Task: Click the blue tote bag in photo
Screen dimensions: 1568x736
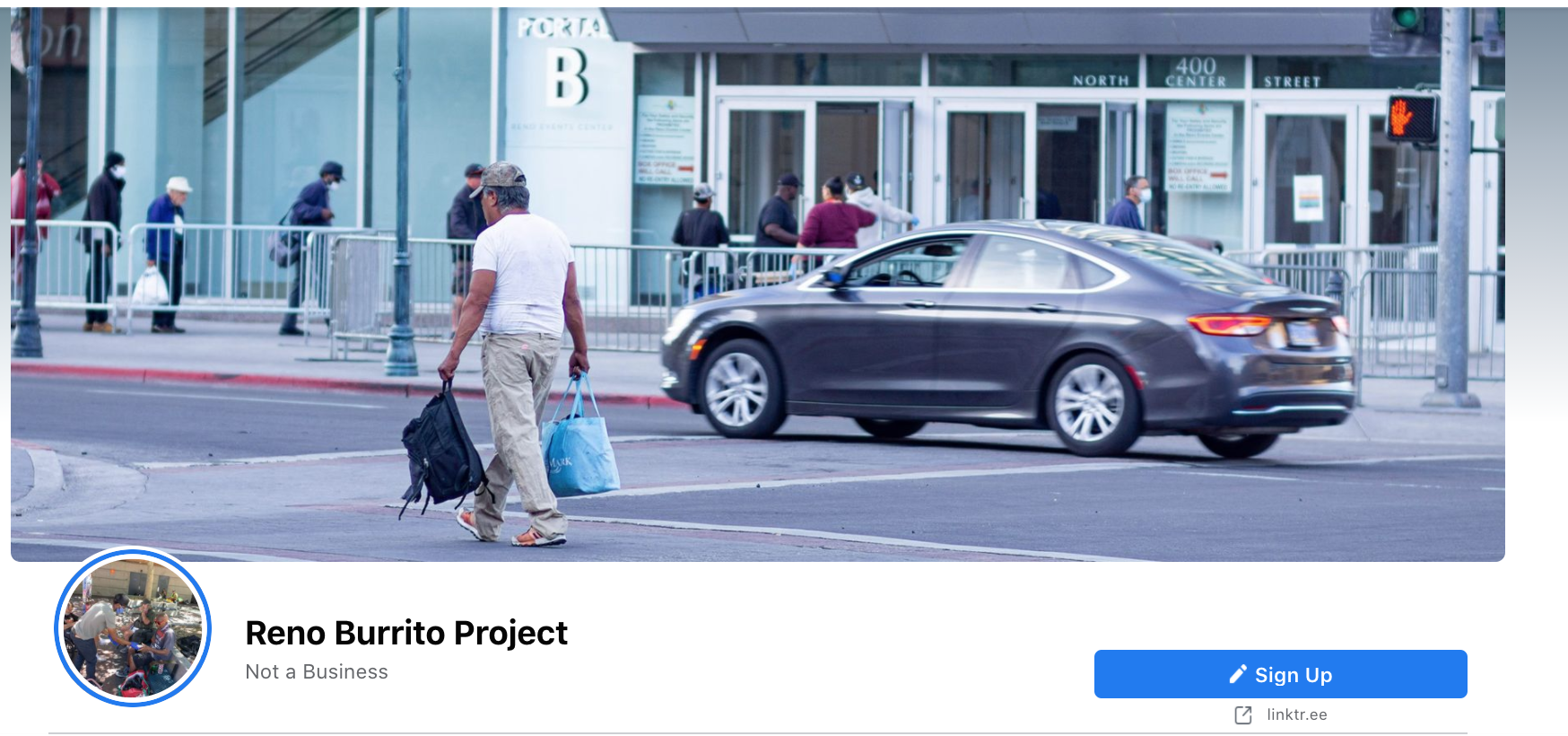Action: pos(579,440)
